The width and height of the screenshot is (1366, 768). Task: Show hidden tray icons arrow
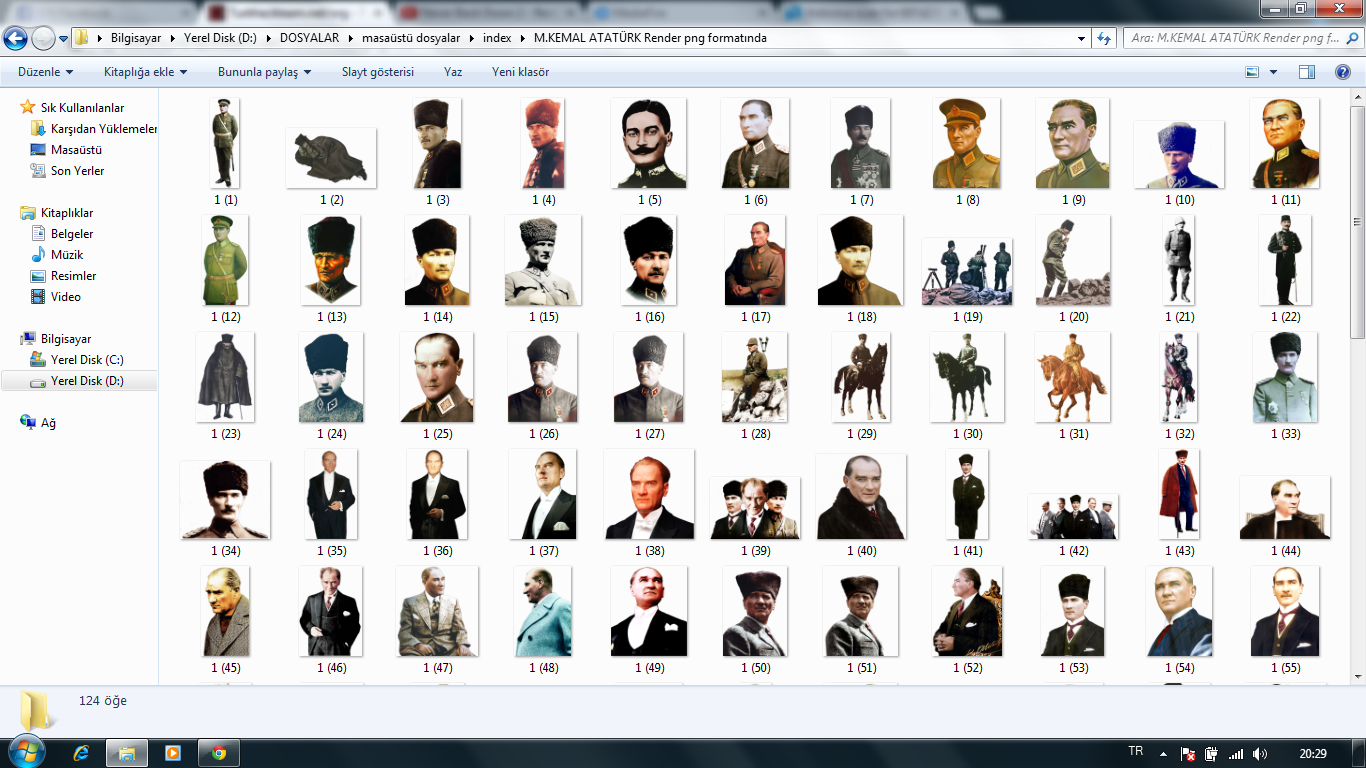click(x=1162, y=753)
